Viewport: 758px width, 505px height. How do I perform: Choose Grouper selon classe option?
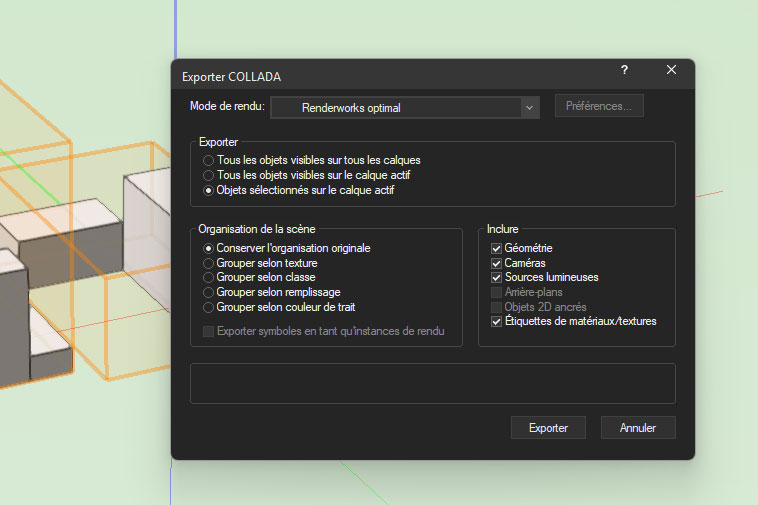pyautogui.click(x=208, y=277)
